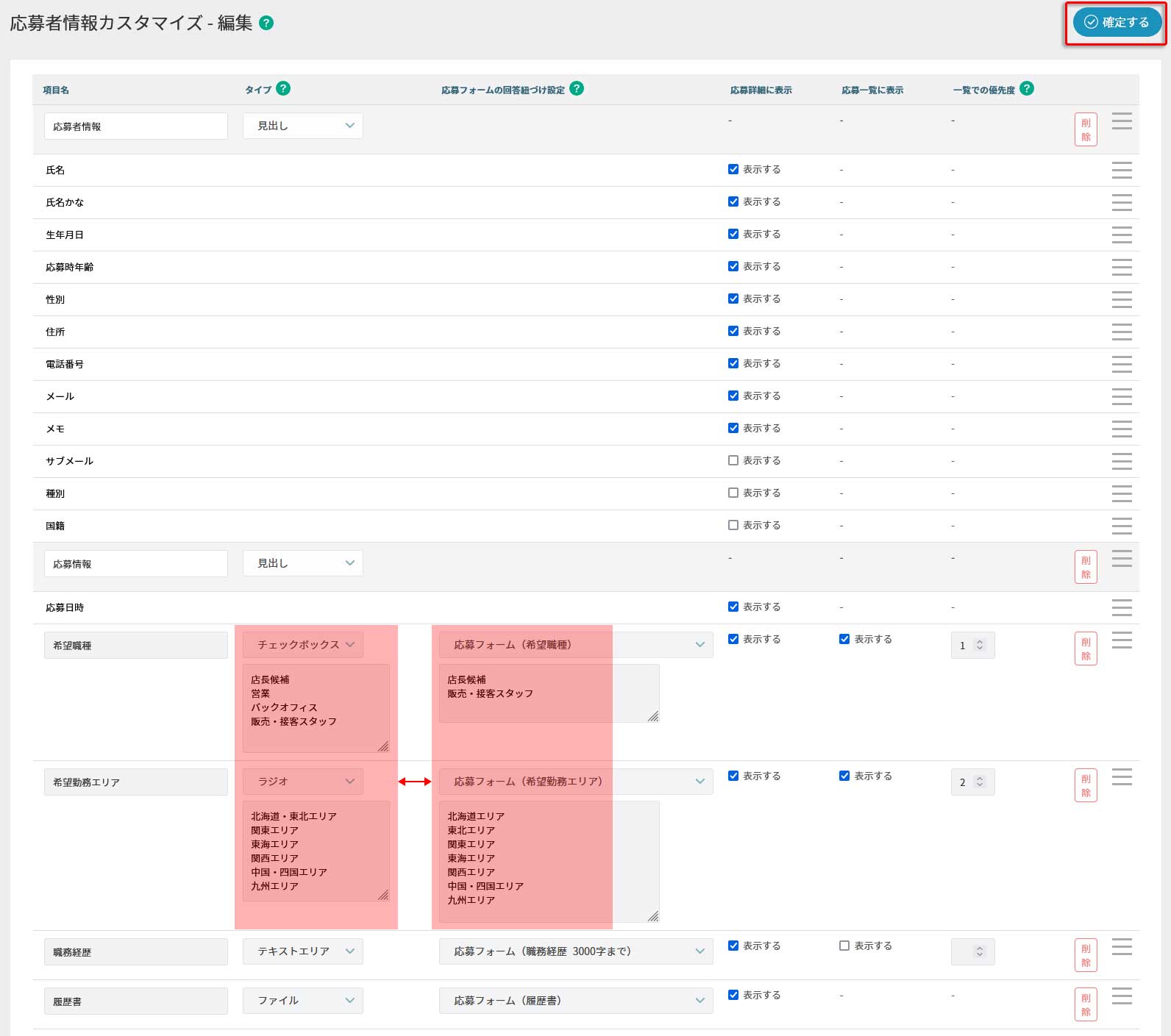Click the reorder handle for メール row

pyautogui.click(x=1121, y=396)
